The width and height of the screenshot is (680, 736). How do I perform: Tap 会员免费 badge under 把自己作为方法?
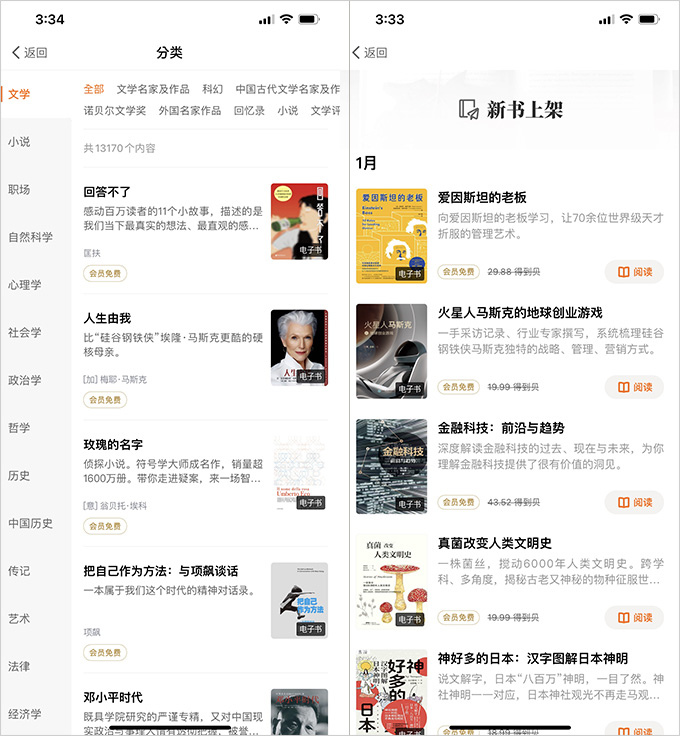point(105,652)
